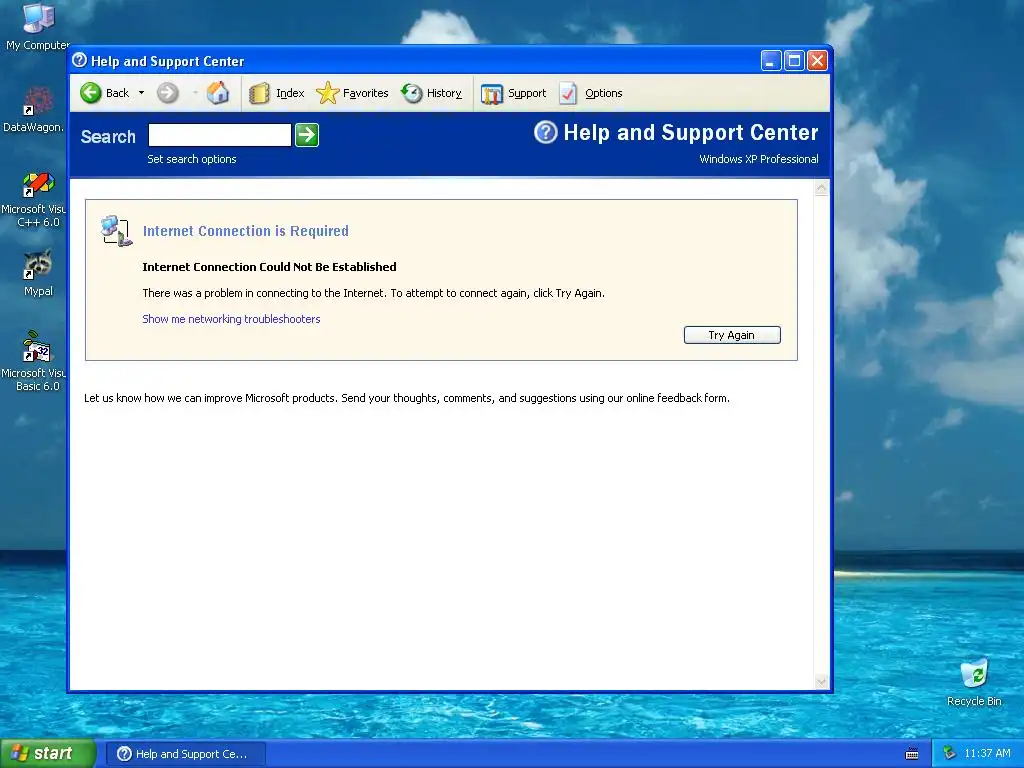Click the Windows XP Professional text
Screen dimensions: 1024x768
[x=759, y=159]
